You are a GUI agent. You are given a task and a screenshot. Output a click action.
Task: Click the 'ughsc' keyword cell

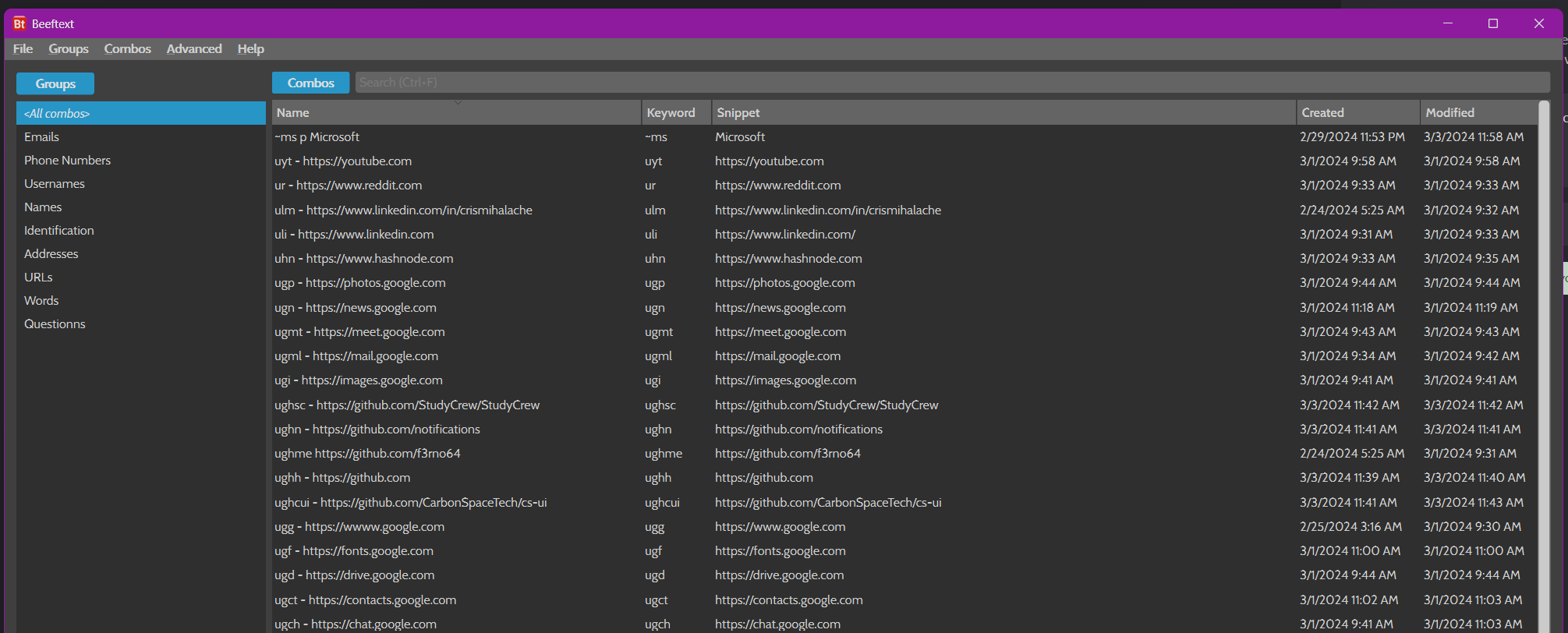click(660, 405)
